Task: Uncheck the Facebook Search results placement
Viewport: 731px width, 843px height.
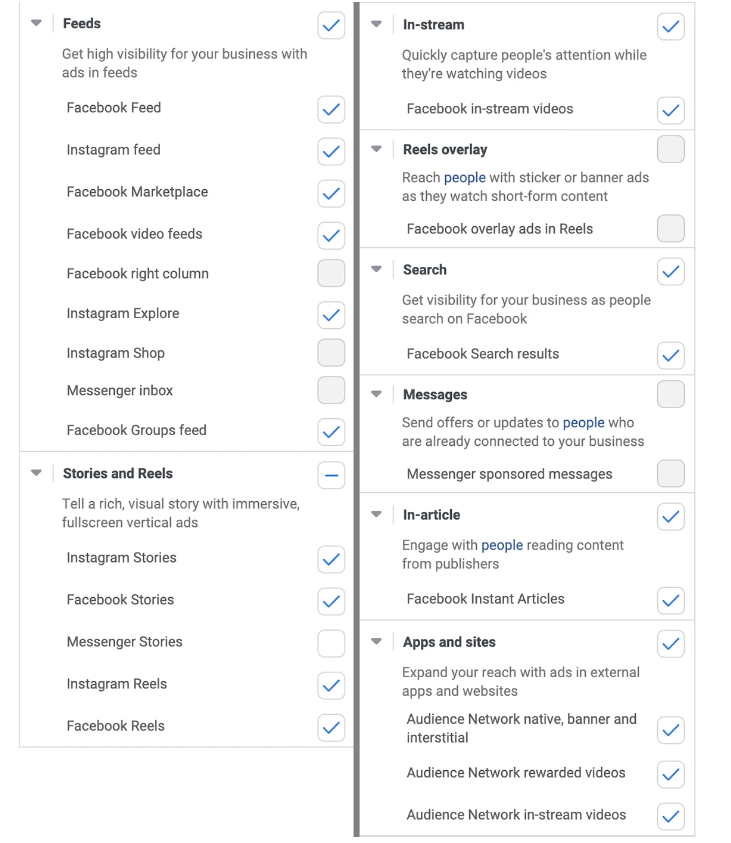Action: (671, 354)
